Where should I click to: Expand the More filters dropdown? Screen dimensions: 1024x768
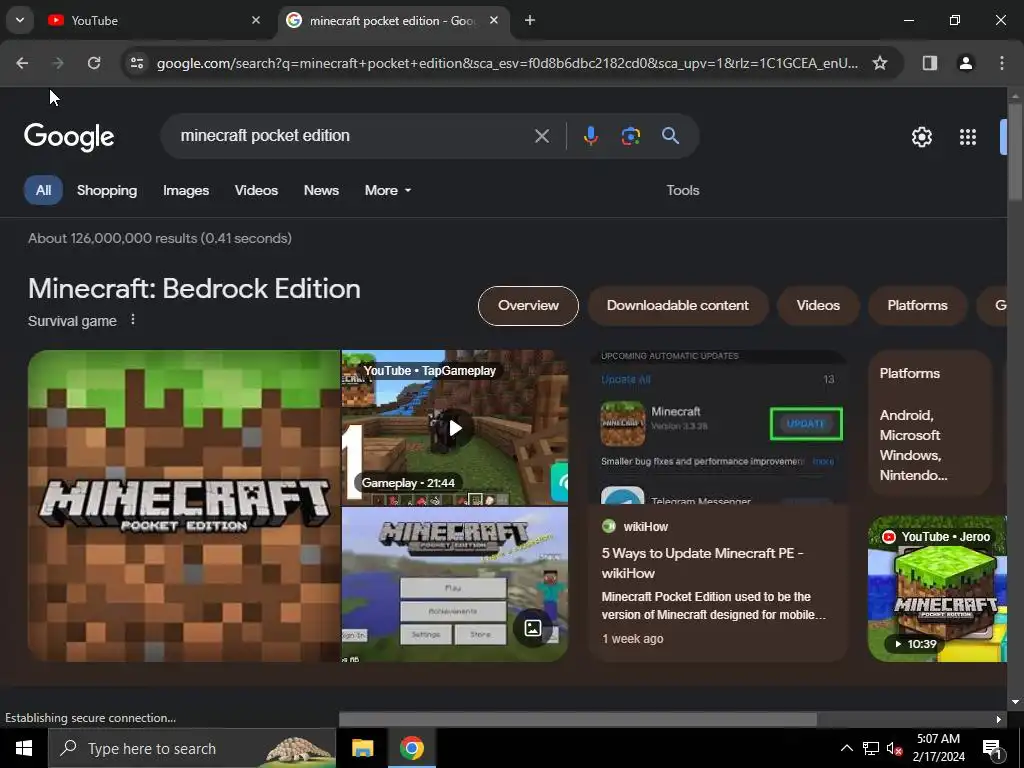388,190
